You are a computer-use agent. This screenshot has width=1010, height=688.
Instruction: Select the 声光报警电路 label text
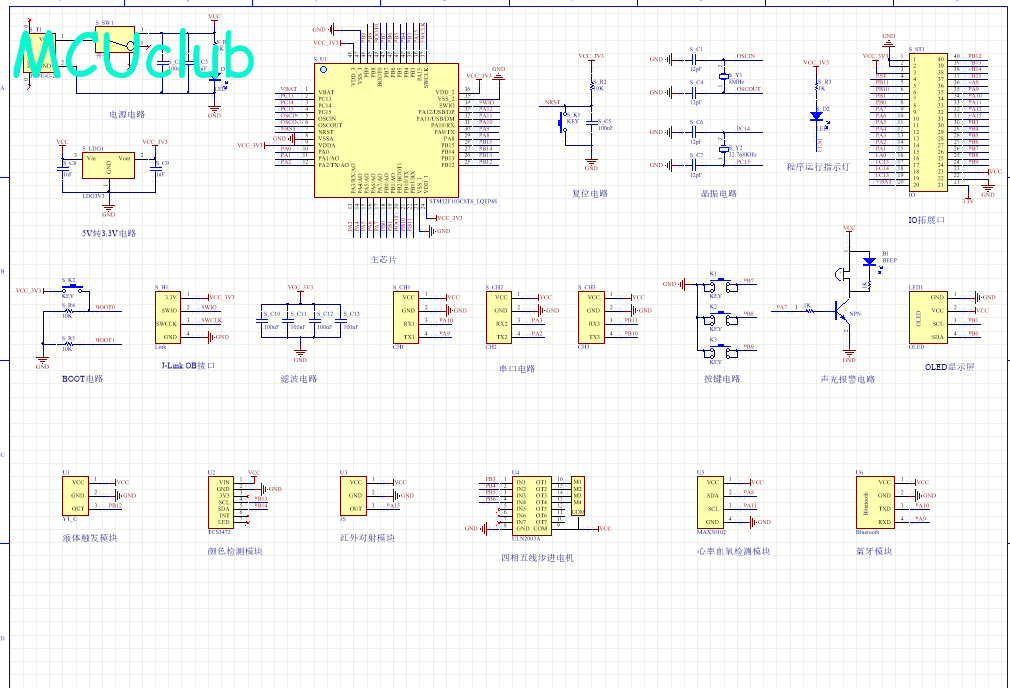[x=848, y=379]
